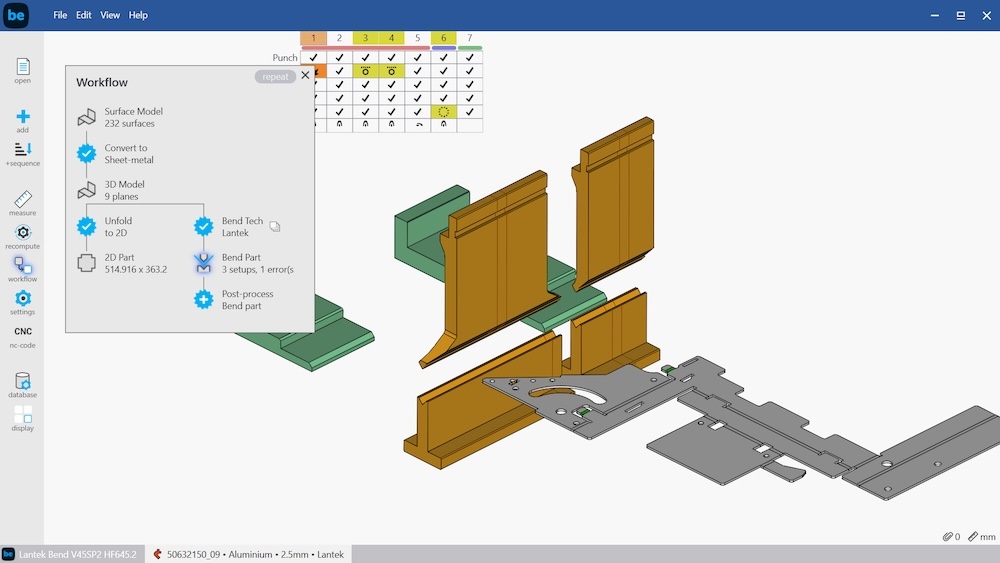The image size is (1000, 563).
Task: Open settings from the left sidebar
Action: click(x=23, y=298)
